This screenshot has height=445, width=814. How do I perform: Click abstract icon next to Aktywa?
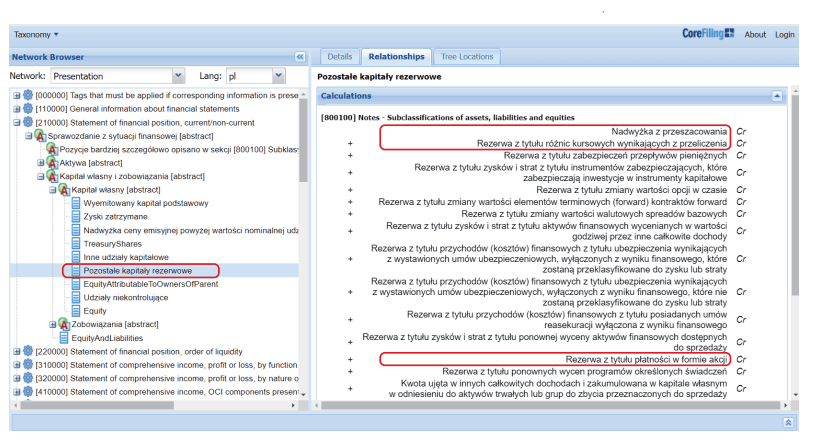(52, 163)
